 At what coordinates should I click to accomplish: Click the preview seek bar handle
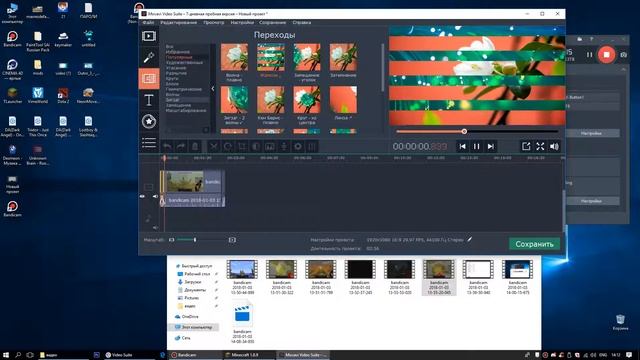(x=464, y=131)
